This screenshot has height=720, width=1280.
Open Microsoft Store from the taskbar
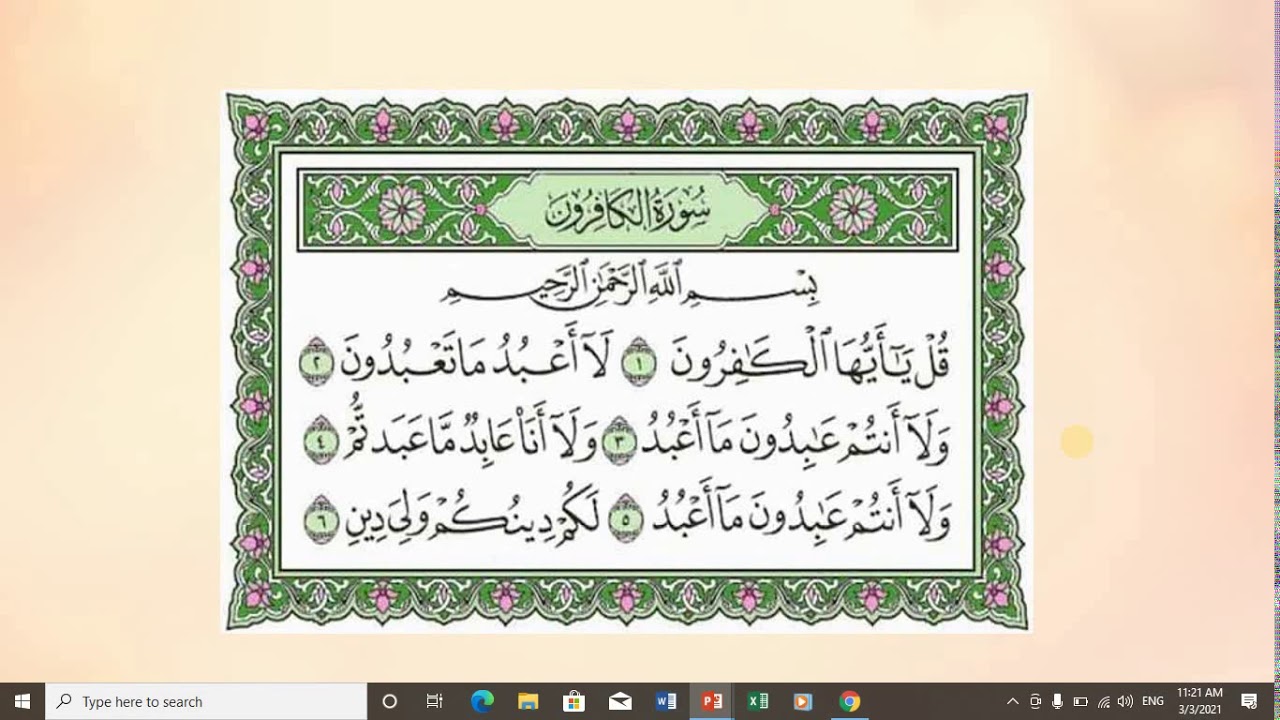click(x=574, y=701)
